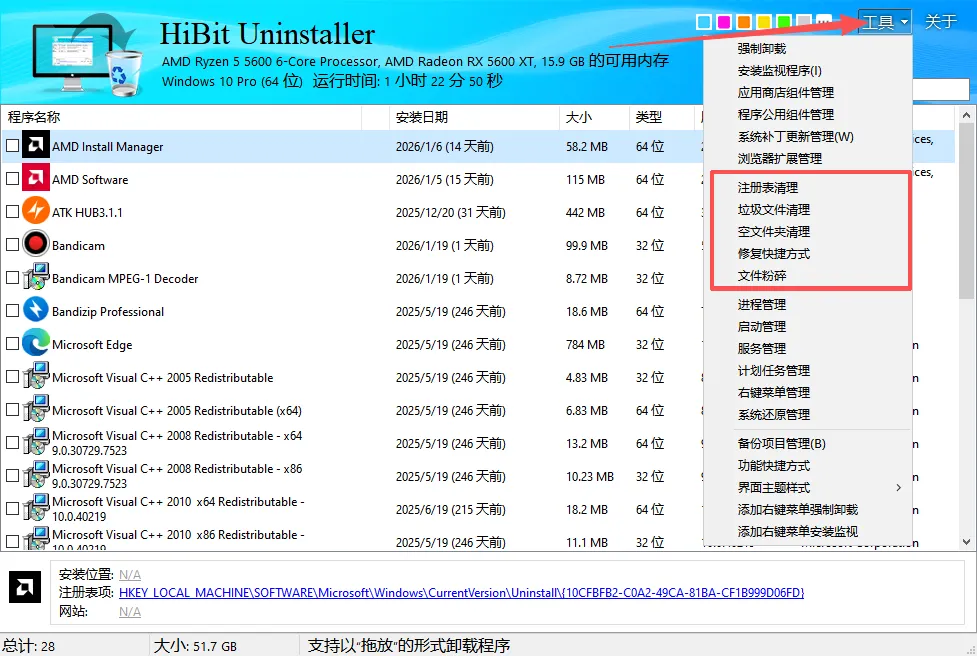Click the AMD Install Manager program icon
This screenshot has height=656, width=977.
tap(36, 145)
